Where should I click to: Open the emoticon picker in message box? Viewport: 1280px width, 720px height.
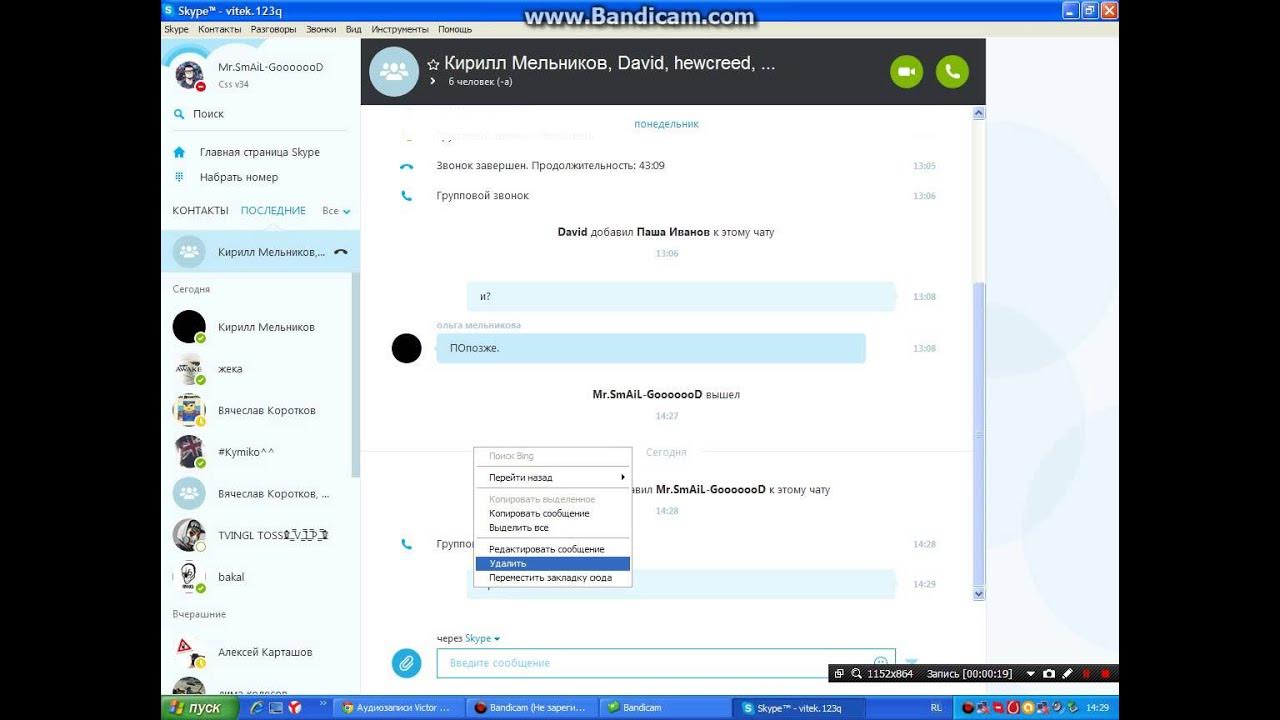[x=880, y=663]
